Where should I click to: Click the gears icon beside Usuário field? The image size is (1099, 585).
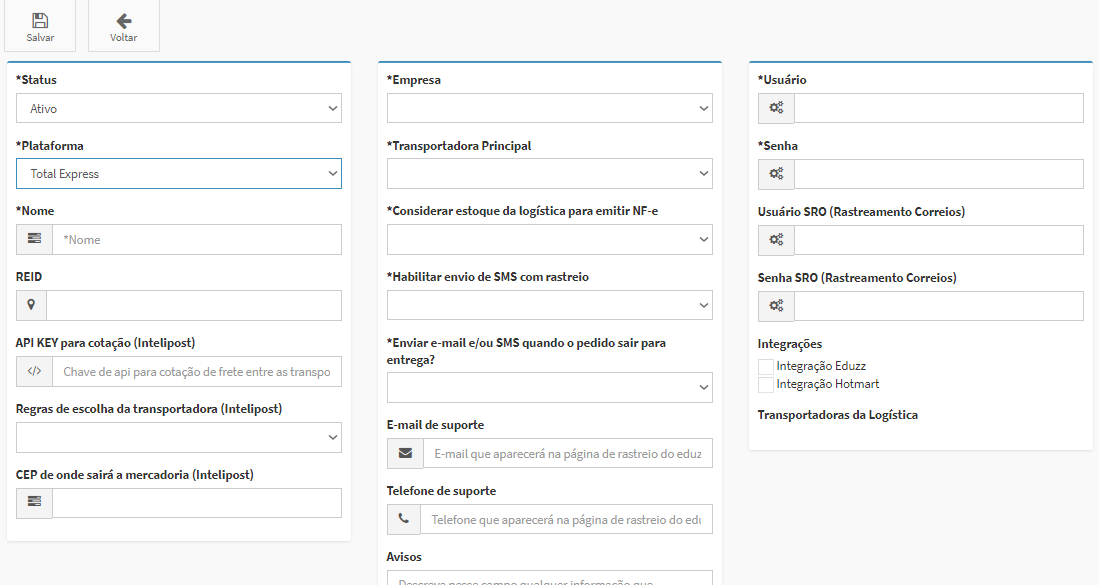coord(776,108)
